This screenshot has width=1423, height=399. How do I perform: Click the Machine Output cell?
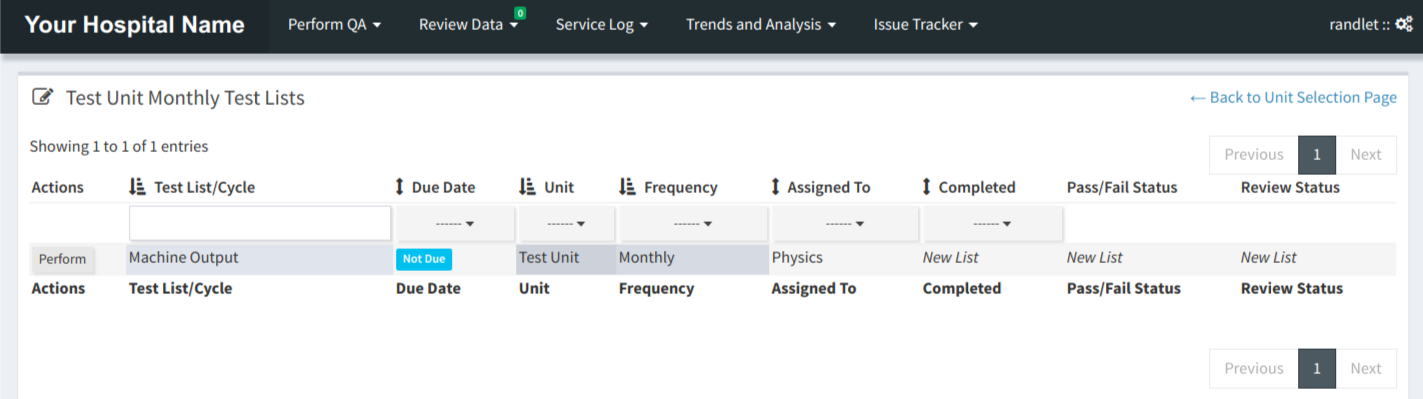click(x=260, y=258)
